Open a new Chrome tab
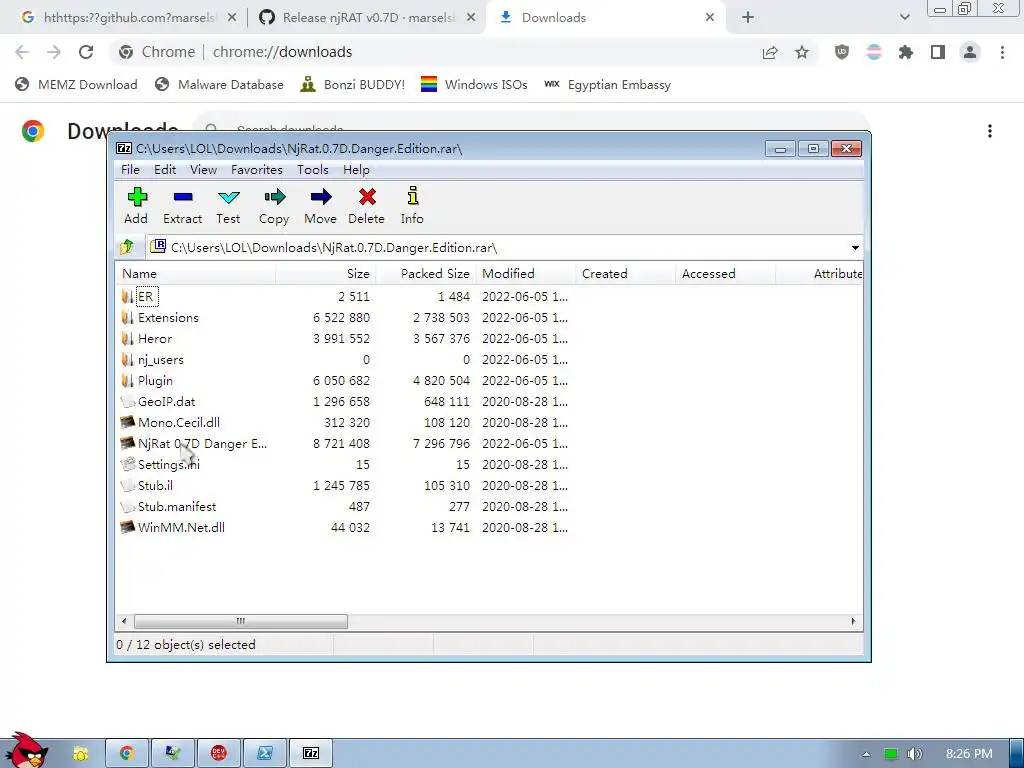The image size is (1024, 768). (x=748, y=18)
